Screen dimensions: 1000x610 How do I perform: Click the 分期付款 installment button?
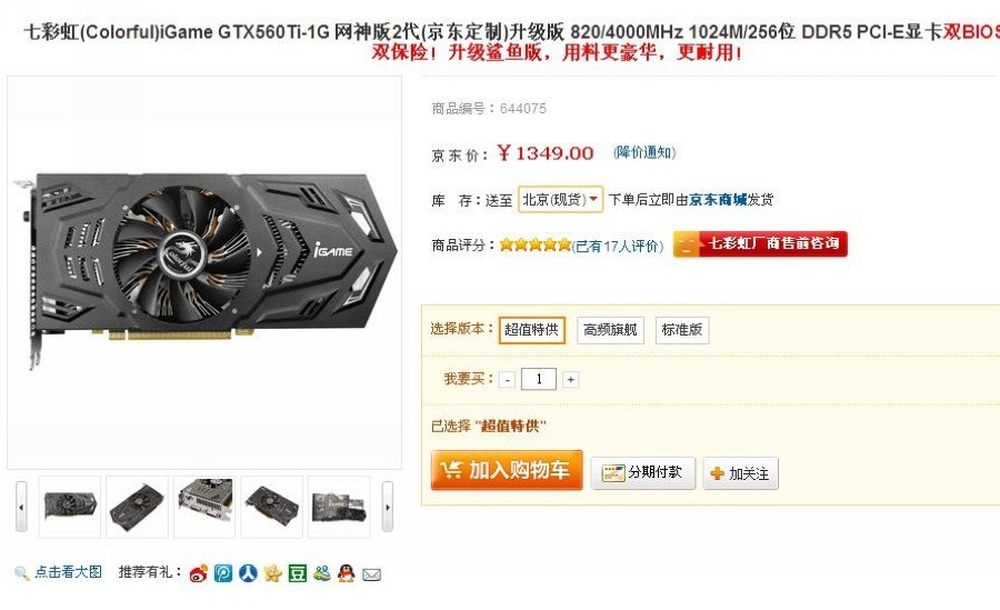(x=643, y=473)
